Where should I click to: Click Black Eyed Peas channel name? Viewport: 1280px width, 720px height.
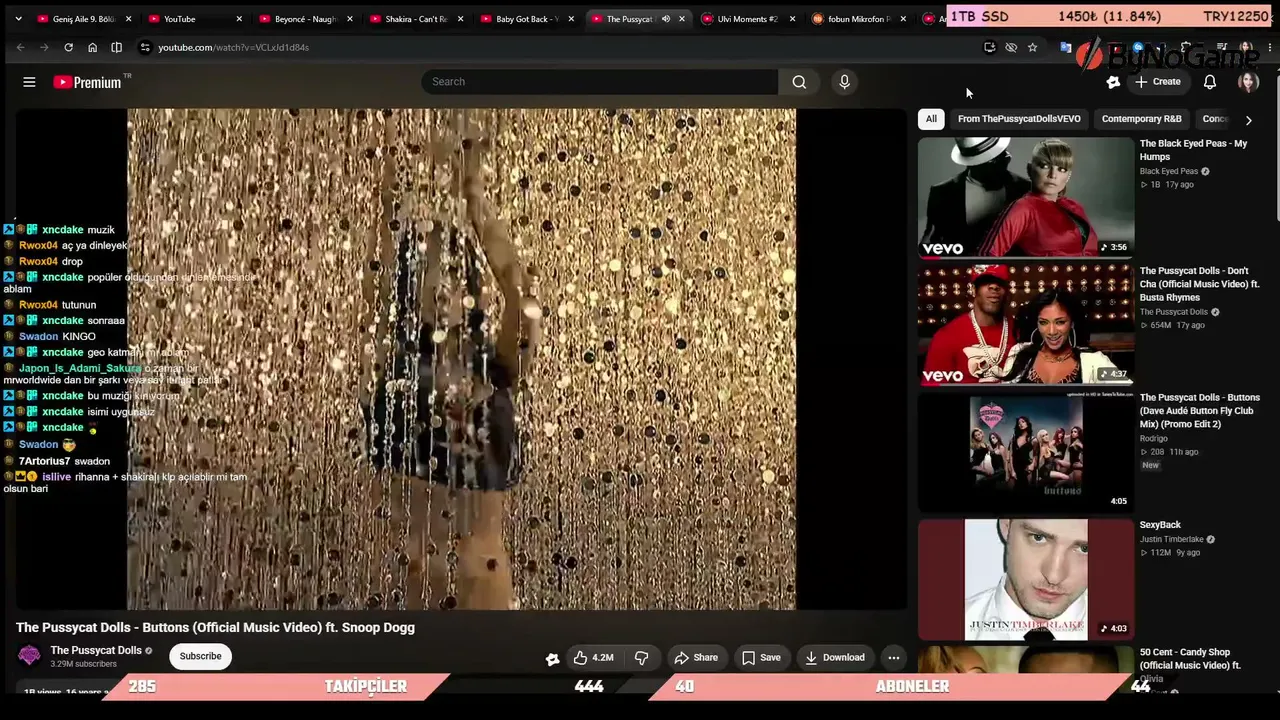[1169, 171]
